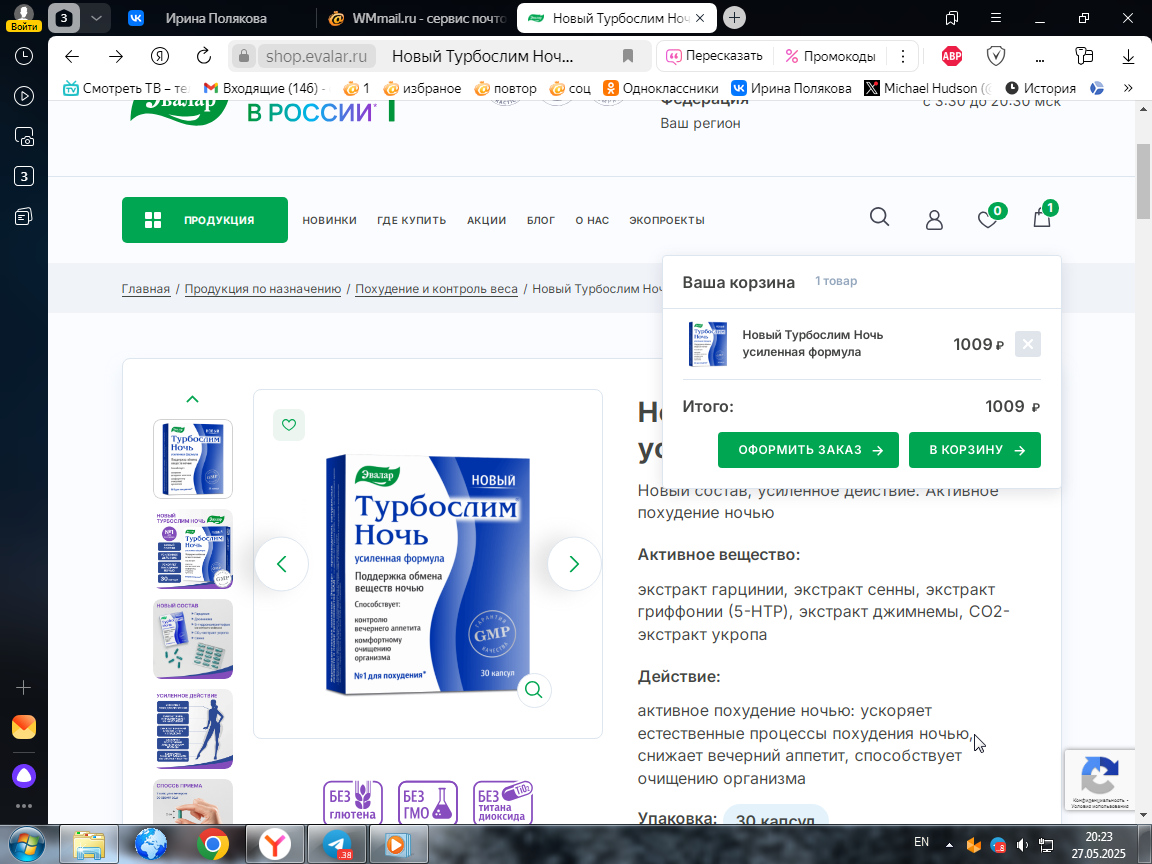The height and width of the screenshot is (864, 1152).
Task: Go back with the browser back arrow
Action: [71, 56]
